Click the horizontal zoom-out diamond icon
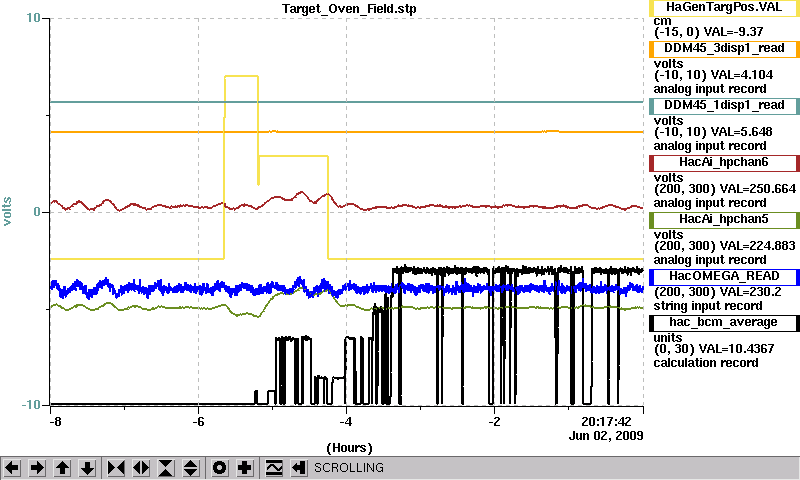 click(141, 468)
